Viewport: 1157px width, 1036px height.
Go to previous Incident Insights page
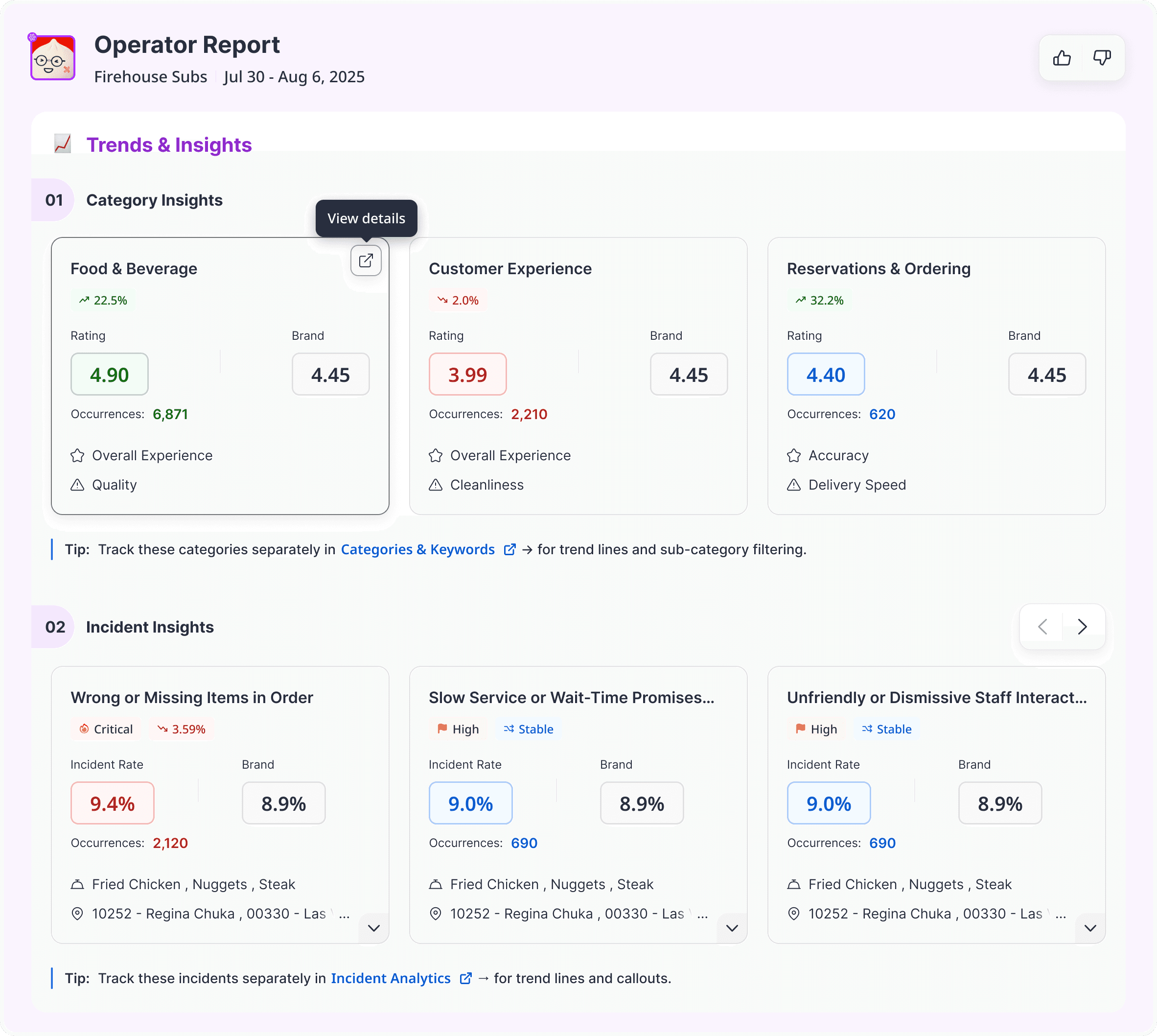coord(1042,627)
